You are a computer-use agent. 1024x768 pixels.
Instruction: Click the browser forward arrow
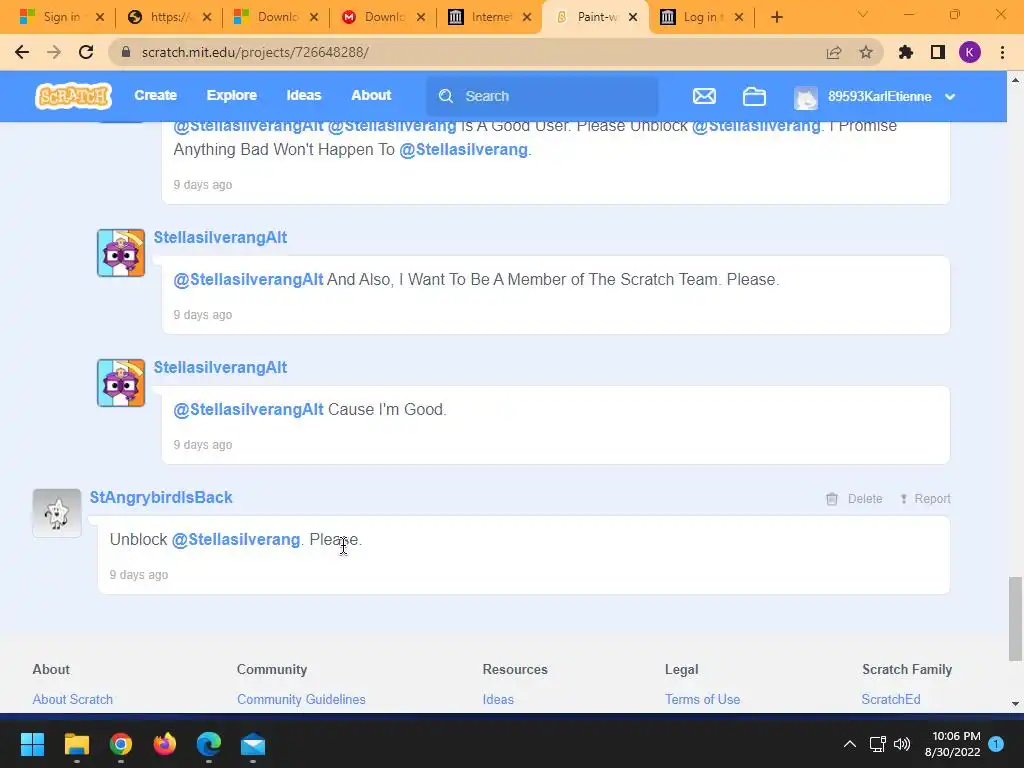point(54,52)
